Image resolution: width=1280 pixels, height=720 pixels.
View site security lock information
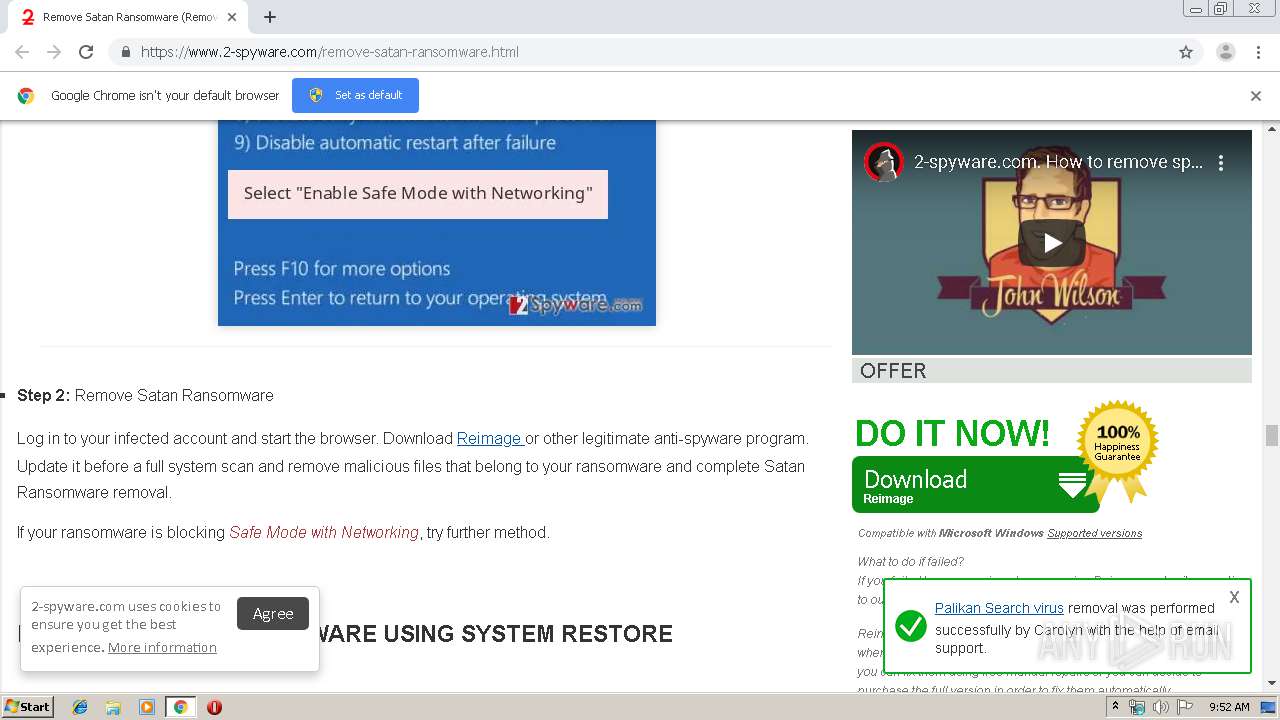pos(125,52)
